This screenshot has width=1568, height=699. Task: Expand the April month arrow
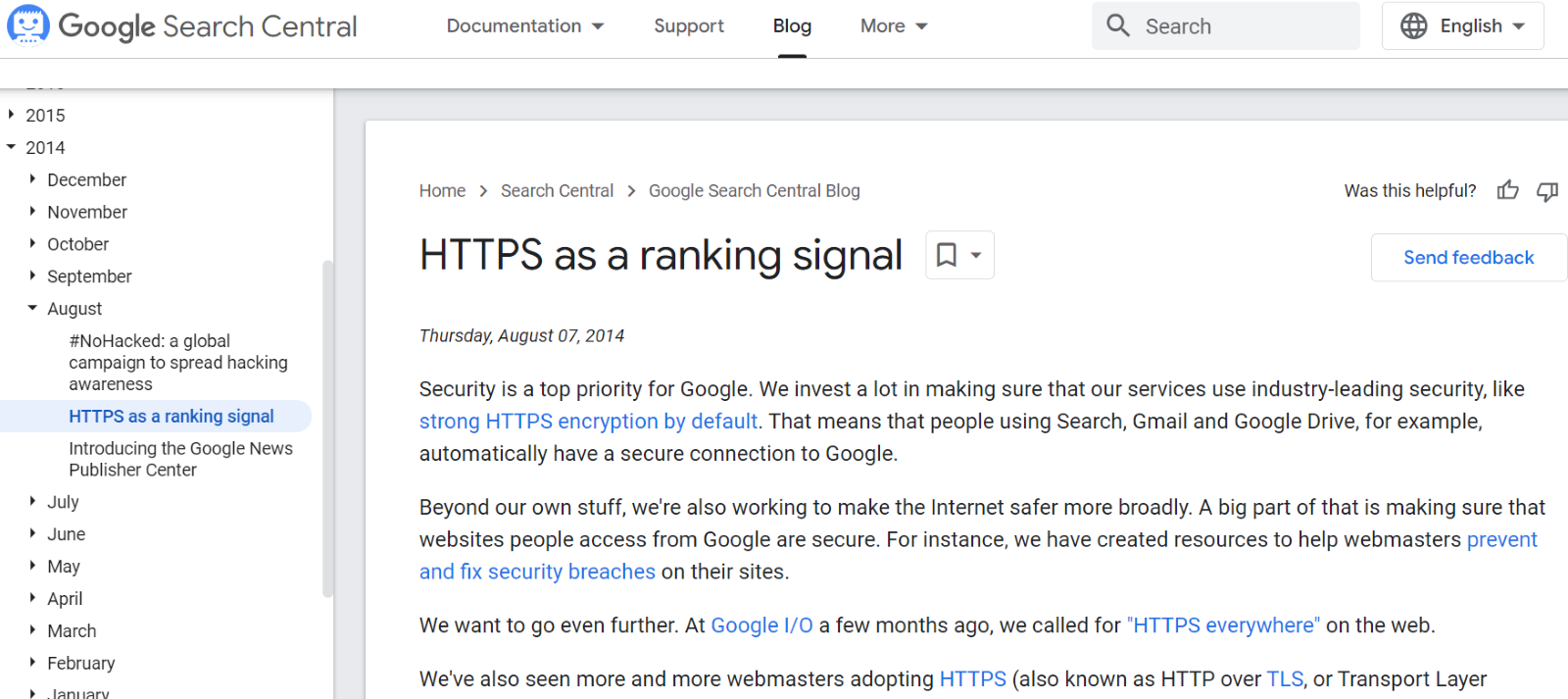(x=32, y=598)
